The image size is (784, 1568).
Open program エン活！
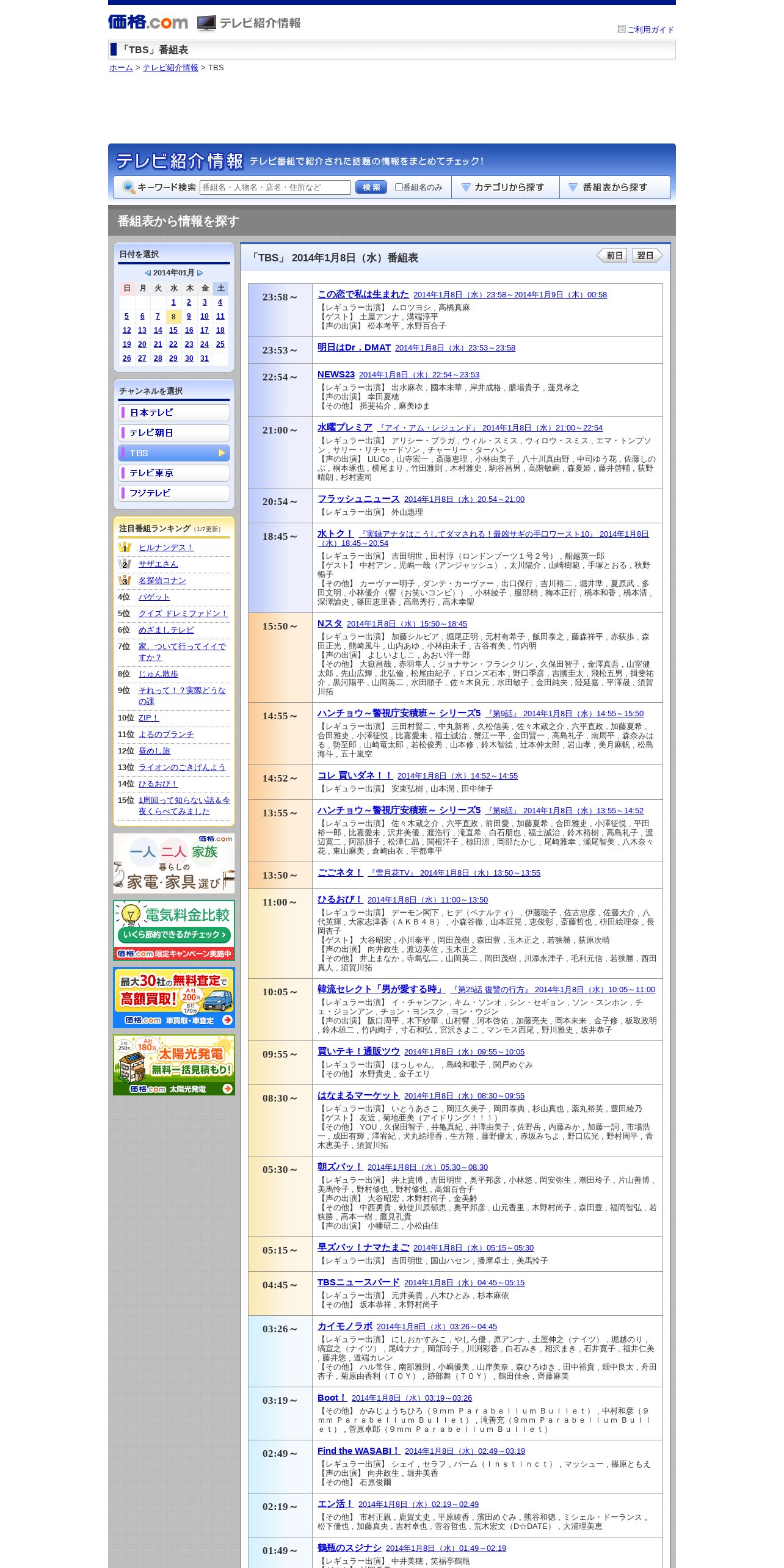(x=336, y=1504)
